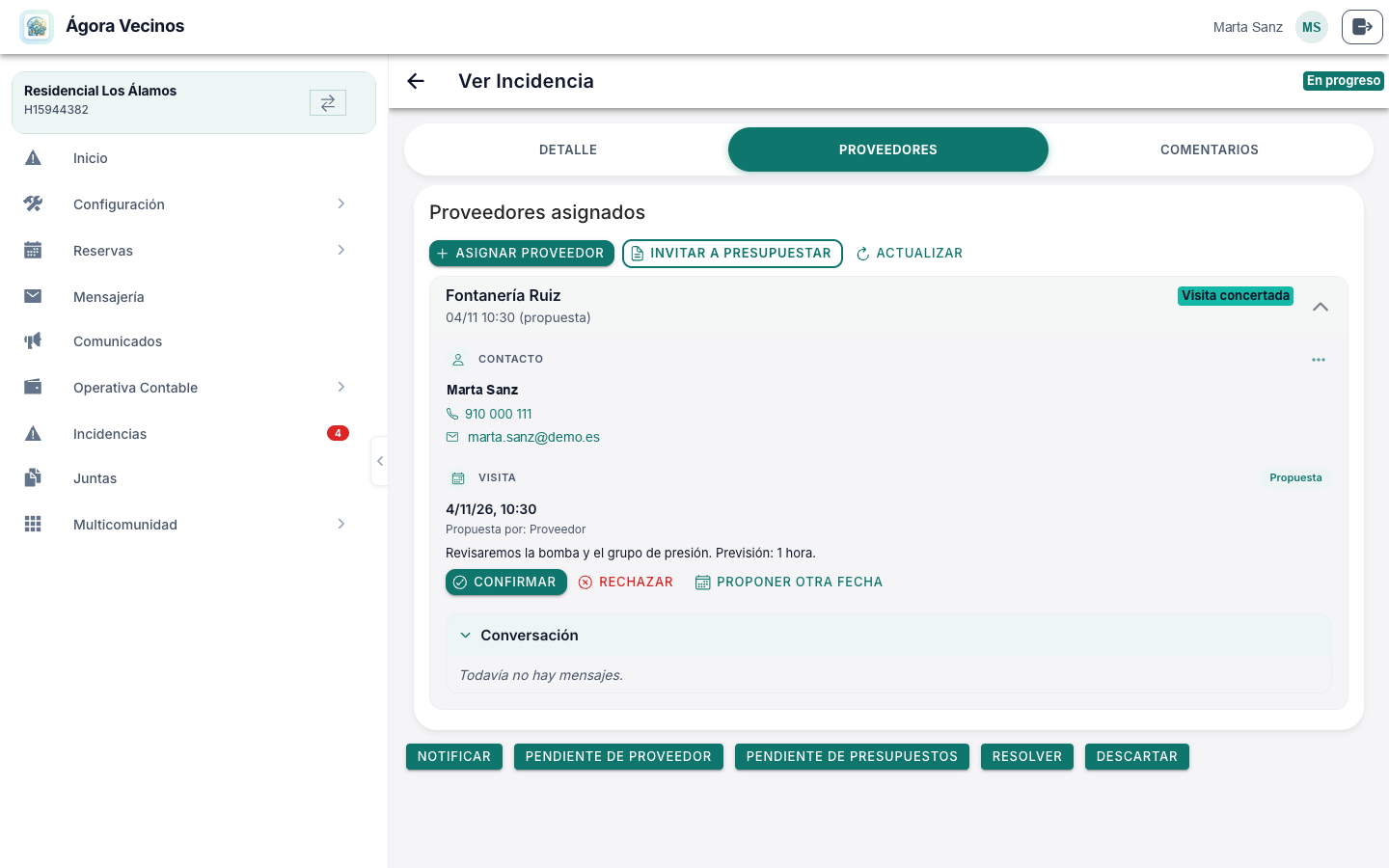The image size is (1389, 868).
Task: Expand the Configuración menu
Action: coord(193,204)
